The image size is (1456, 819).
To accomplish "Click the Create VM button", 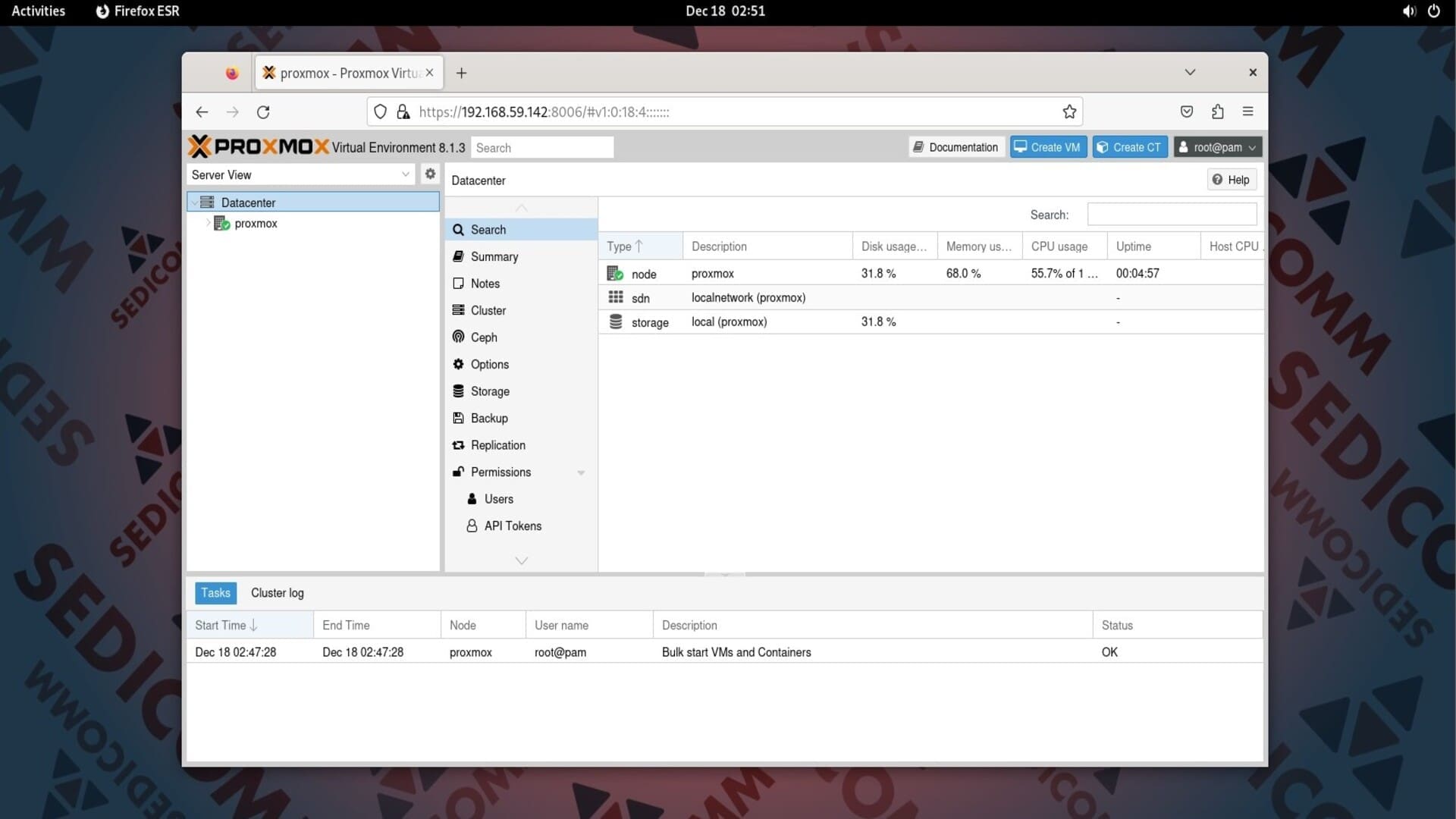I will [x=1047, y=147].
